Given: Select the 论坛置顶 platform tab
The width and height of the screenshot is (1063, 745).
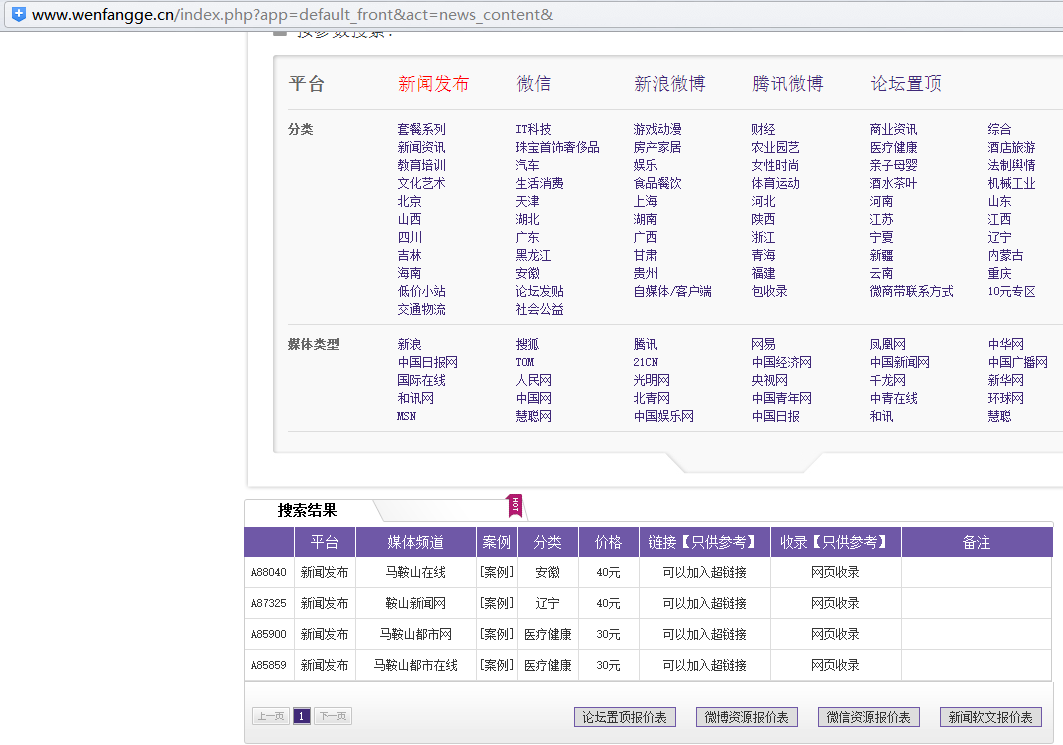Looking at the screenshot, I should pos(905,84).
